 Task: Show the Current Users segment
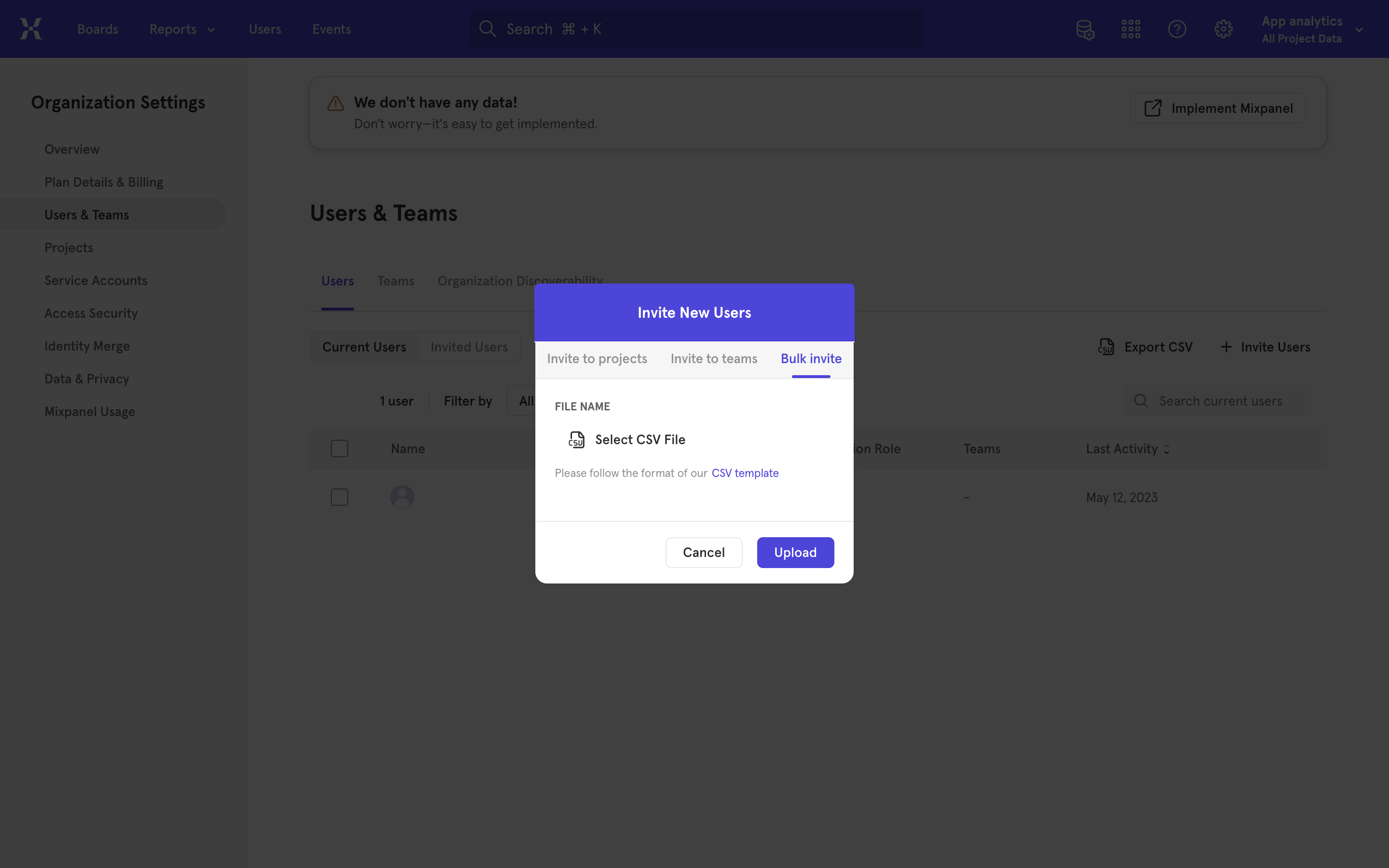(364, 347)
